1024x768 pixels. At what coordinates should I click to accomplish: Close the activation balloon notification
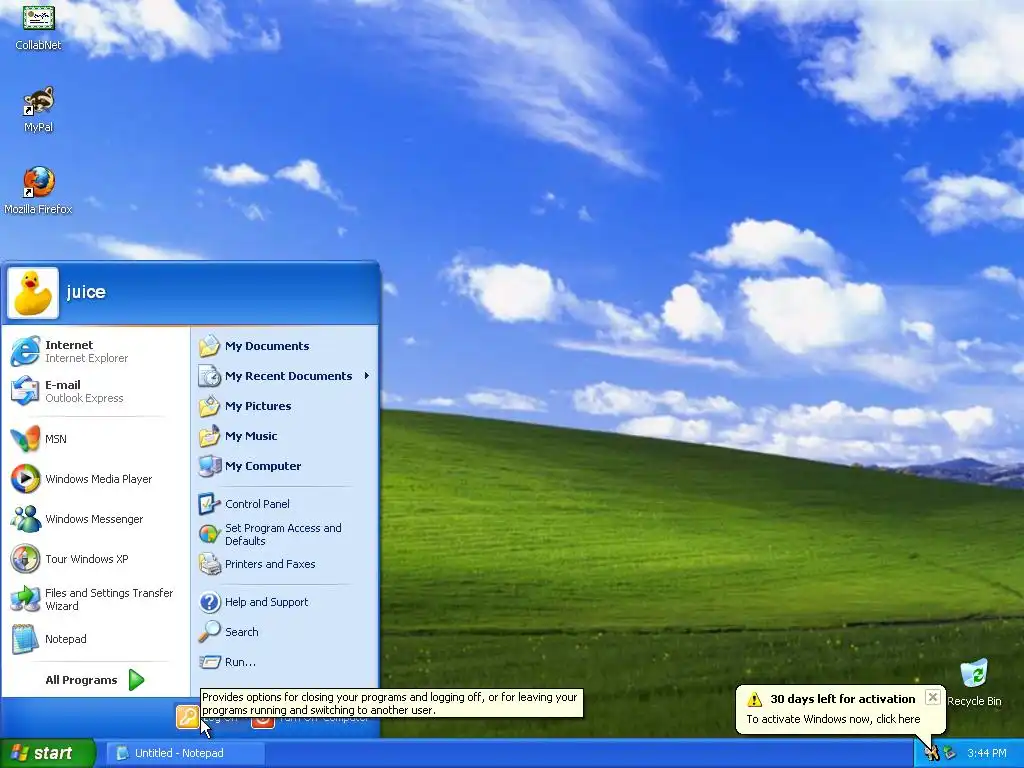pyautogui.click(x=933, y=697)
